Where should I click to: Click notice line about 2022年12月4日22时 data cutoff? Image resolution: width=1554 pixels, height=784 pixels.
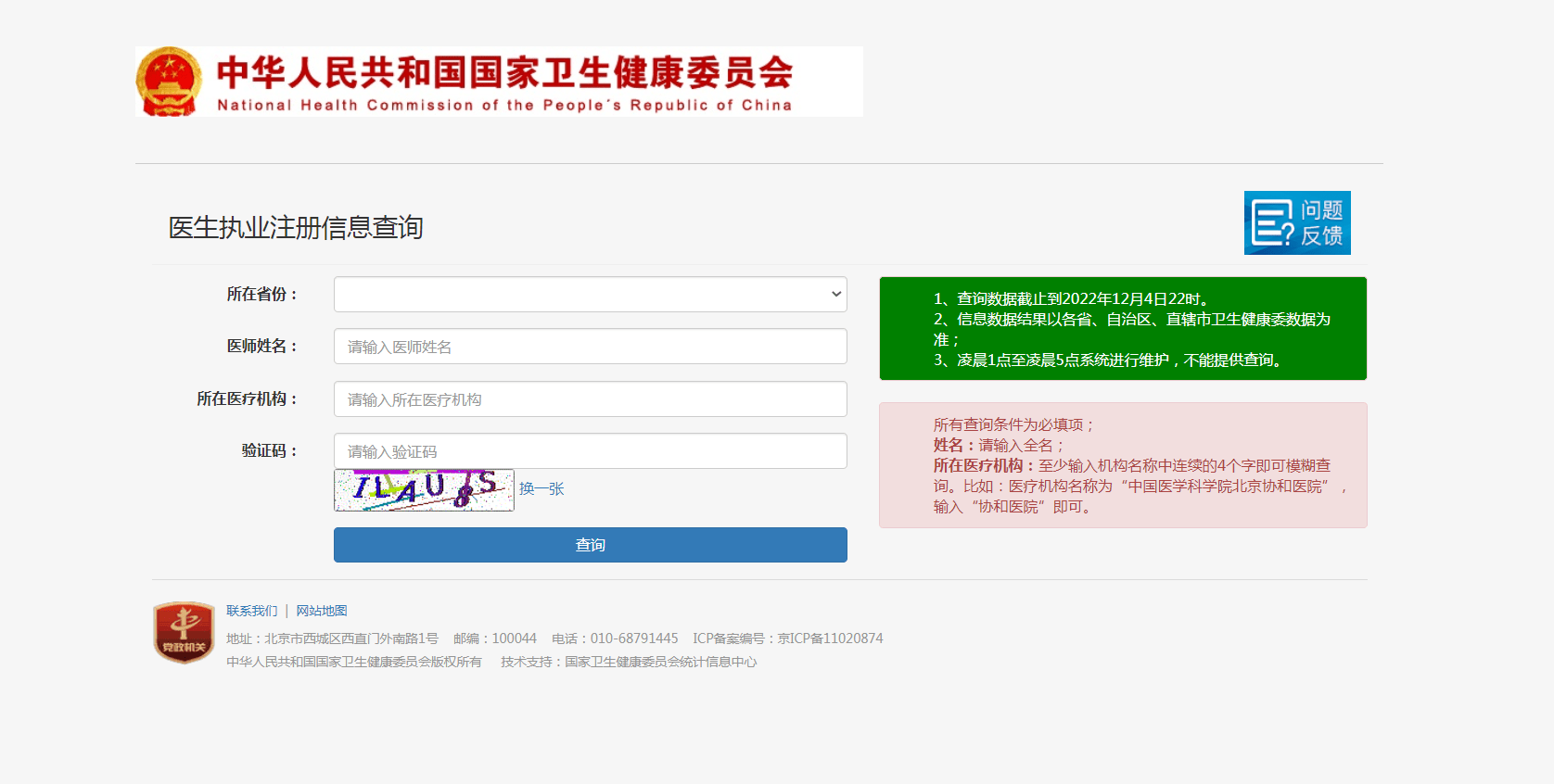click(1071, 299)
